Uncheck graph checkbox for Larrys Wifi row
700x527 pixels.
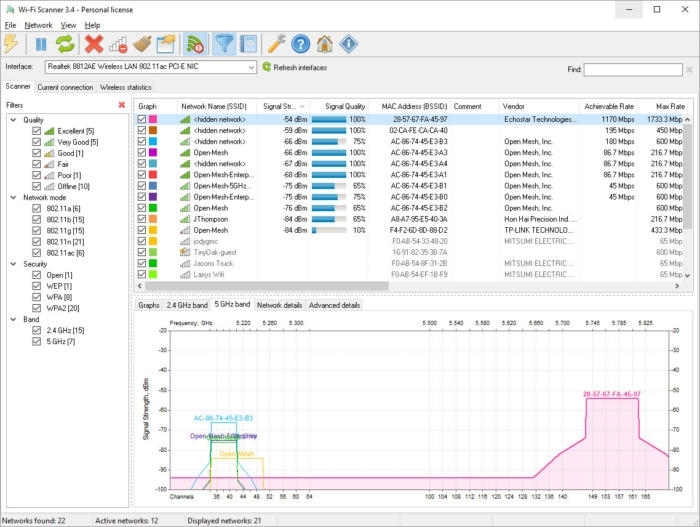[142, 274]
